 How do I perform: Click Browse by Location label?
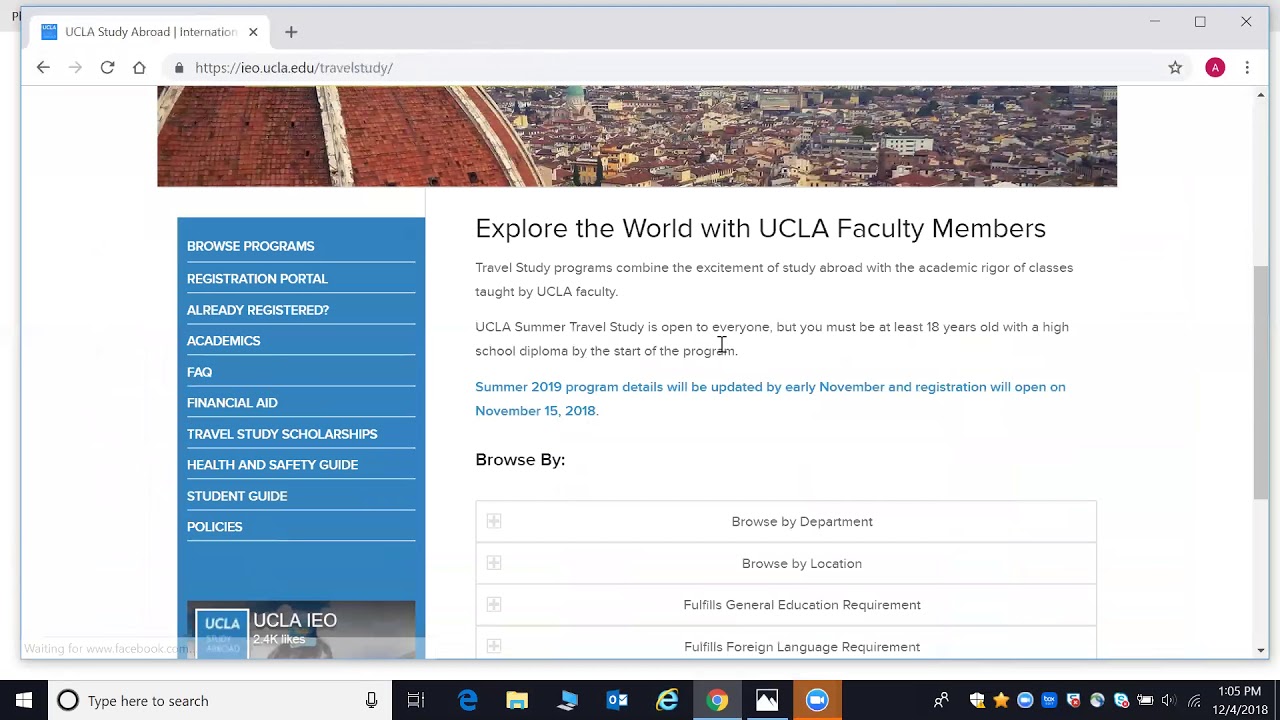pos(802,564)
